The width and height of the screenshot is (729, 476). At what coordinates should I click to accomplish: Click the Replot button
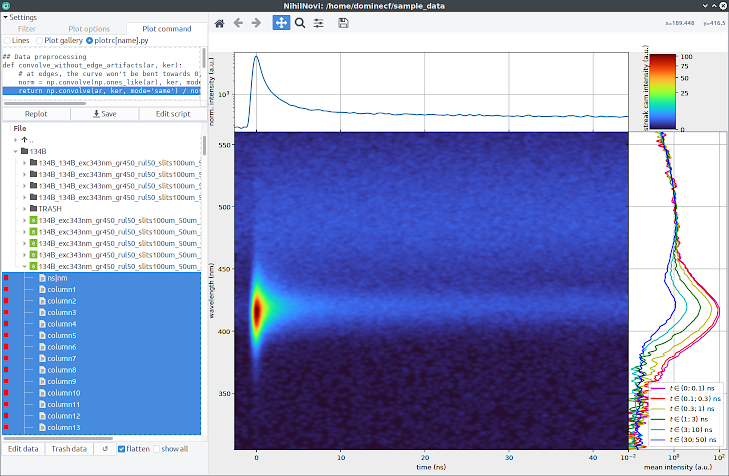click(x=36, y=114)
